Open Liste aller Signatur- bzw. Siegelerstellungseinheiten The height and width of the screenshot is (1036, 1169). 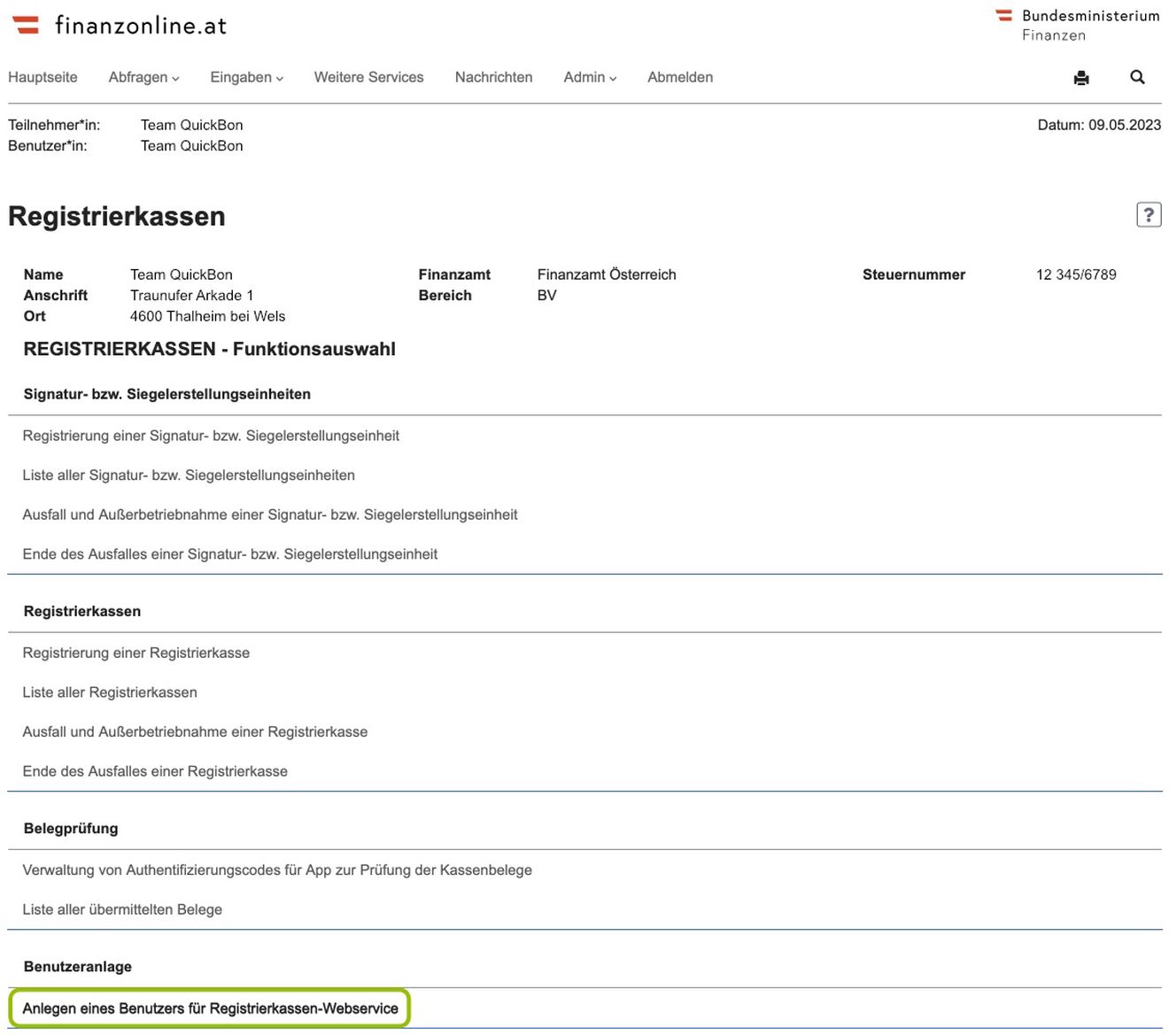pyautogui.click(x=189, y=475)
